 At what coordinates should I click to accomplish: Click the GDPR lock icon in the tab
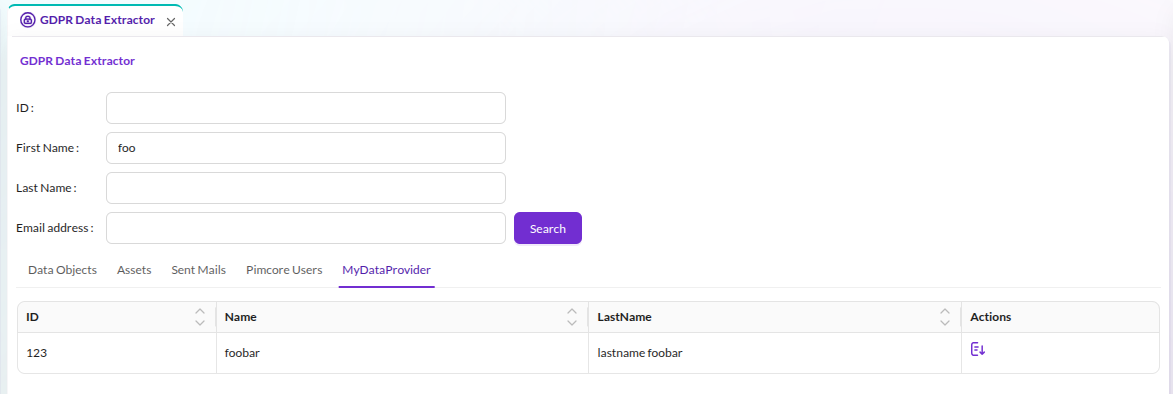[x=27, y=20]
